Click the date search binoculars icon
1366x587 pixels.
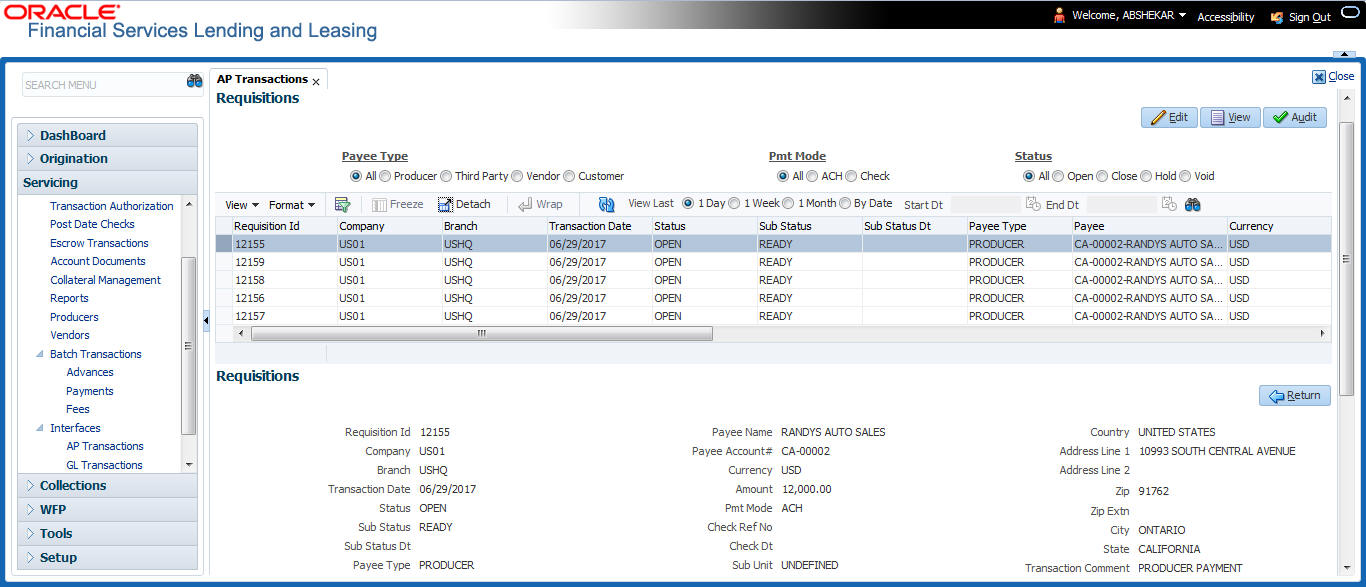tap(1193, 204)
